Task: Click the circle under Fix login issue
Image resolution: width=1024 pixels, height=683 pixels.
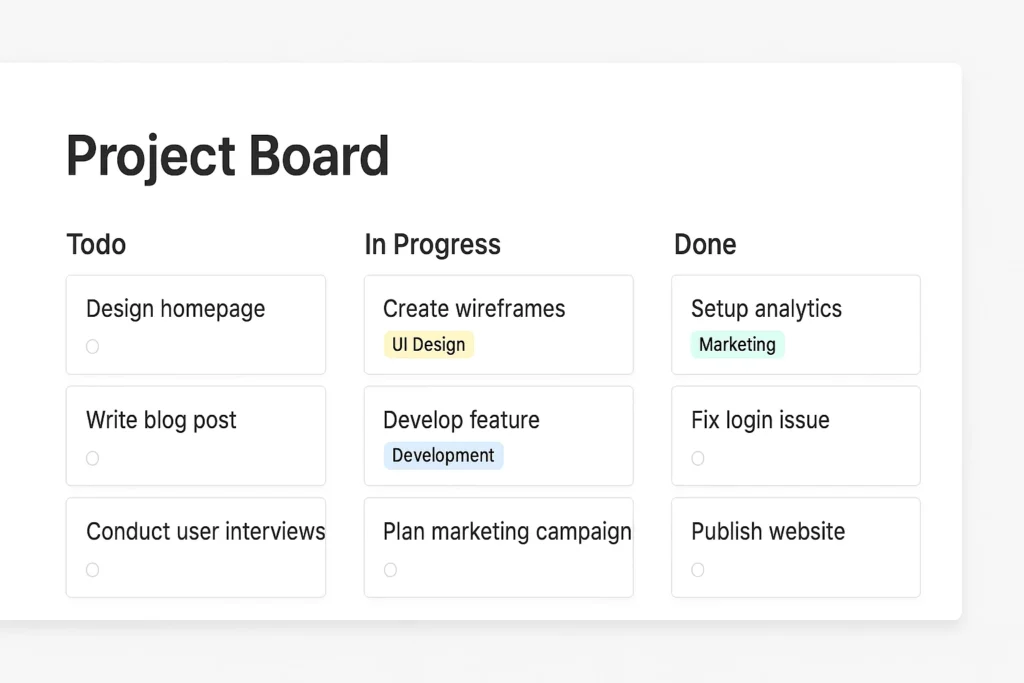Action: tap(698, 458)
